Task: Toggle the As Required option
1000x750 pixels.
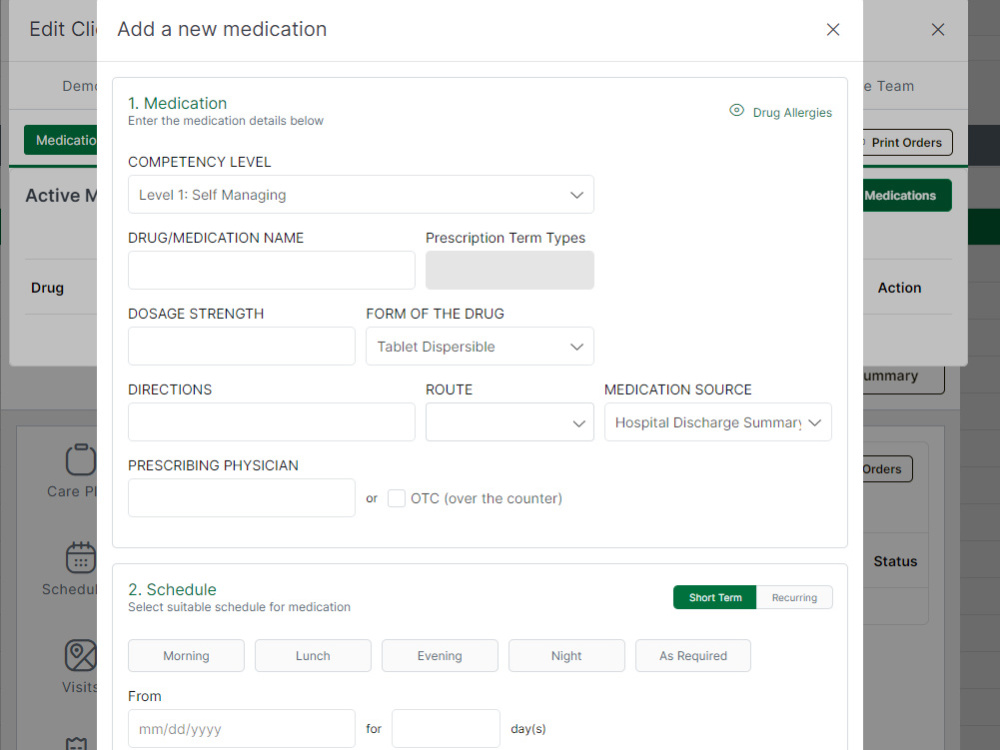Action: 693,656
